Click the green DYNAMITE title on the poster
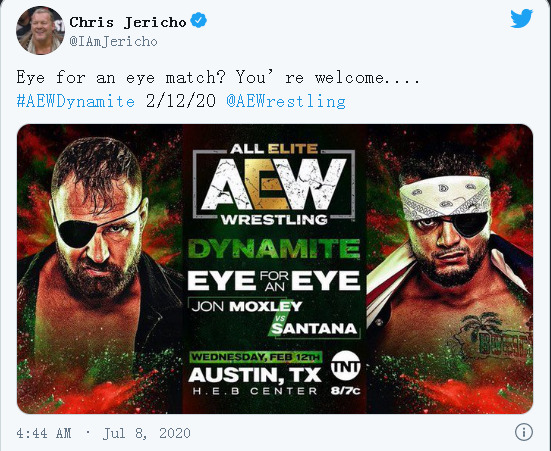This screenshot has width=551, height=451. (274, 249)
